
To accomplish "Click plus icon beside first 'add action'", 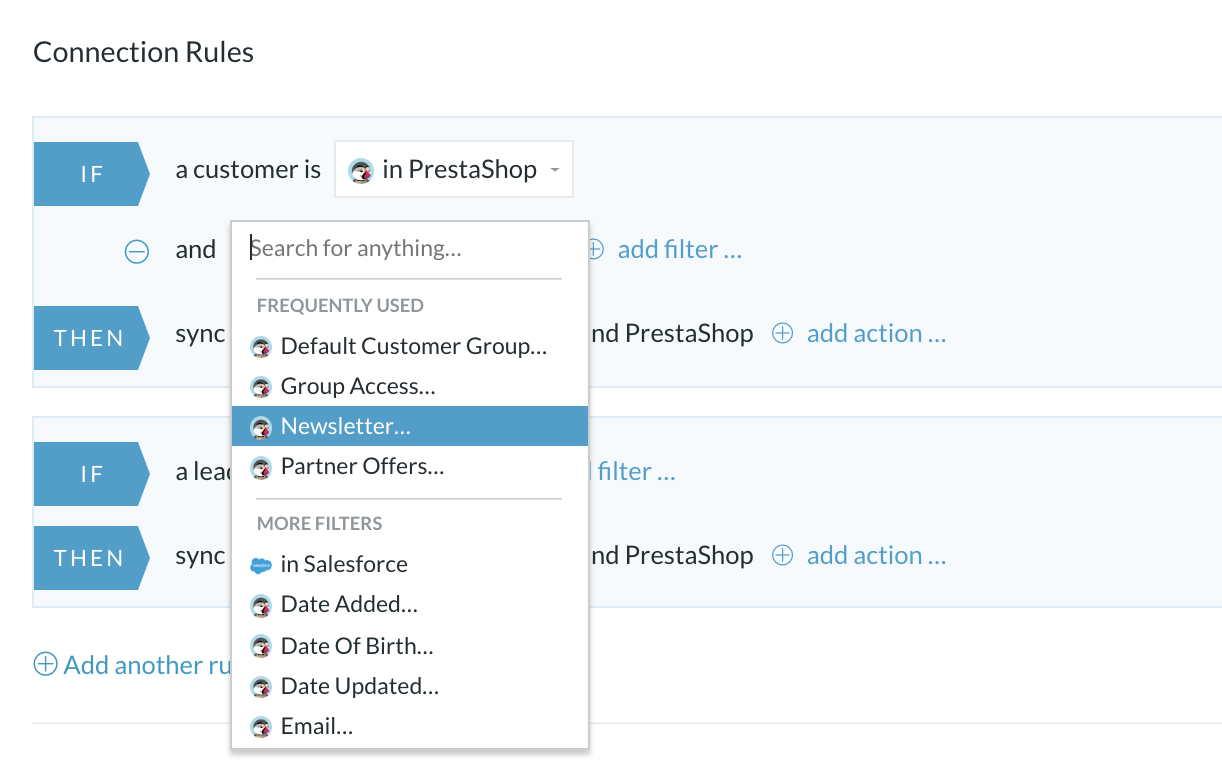I will pos(783,334).
